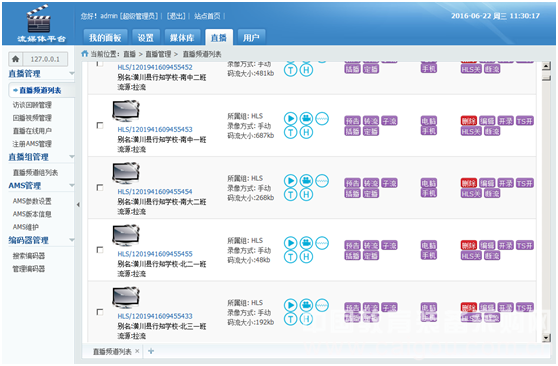The height and width of the screenshot is (366, 558).
Task: Click the T icon for channel 1201941609455454
Action: coord(290,195)
